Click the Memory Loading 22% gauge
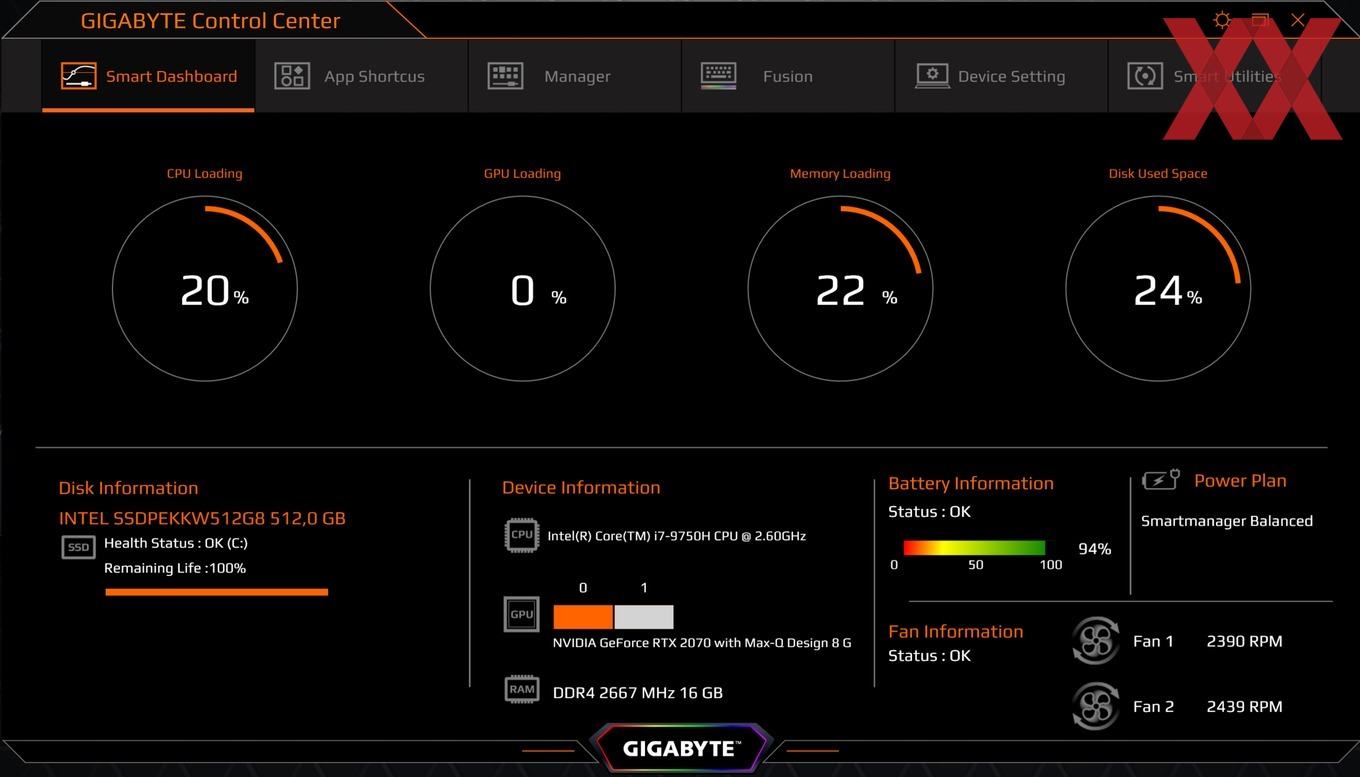1360x777 pixels. click(840, 289)
